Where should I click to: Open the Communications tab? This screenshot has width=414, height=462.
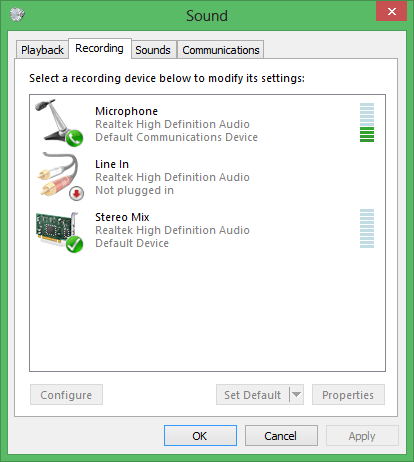[x=221, y=50]
